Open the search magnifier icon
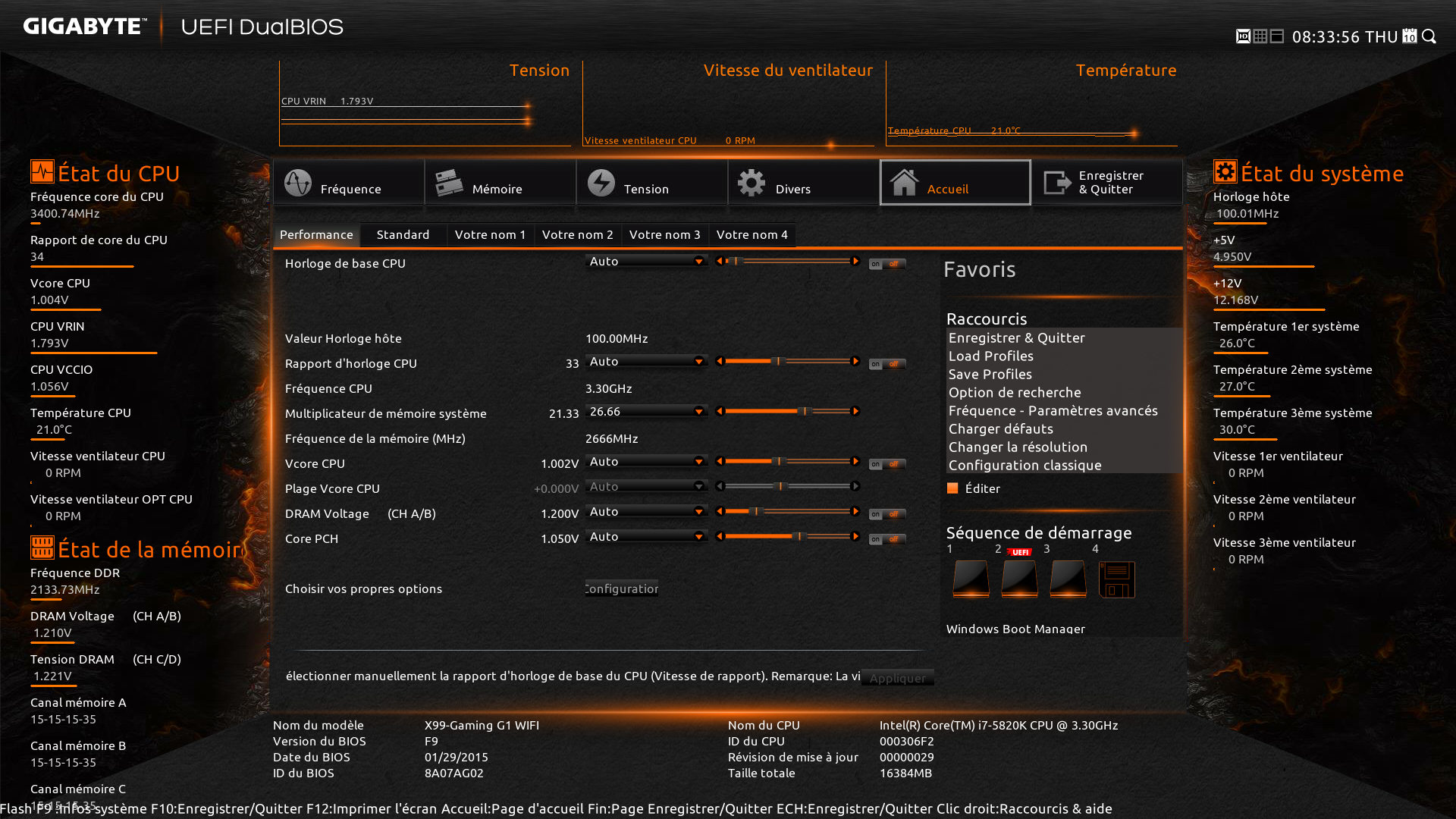Viewport: 1456px width, 819px height. coord(1429,36)
